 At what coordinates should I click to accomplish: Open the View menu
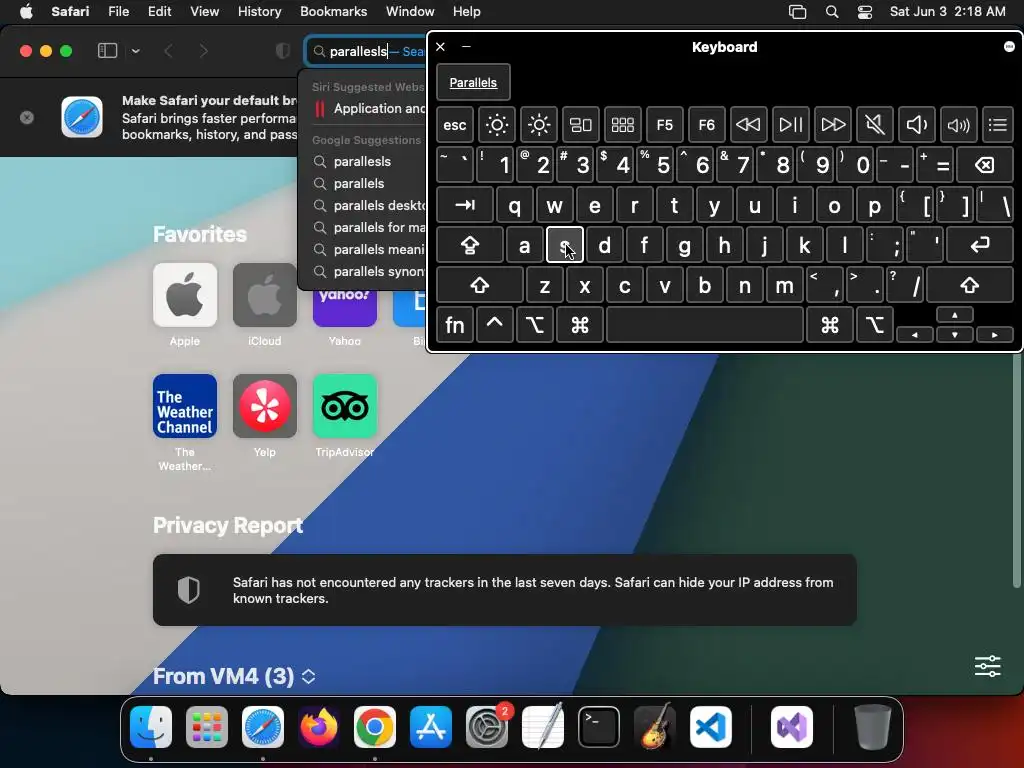pos(204,12)
